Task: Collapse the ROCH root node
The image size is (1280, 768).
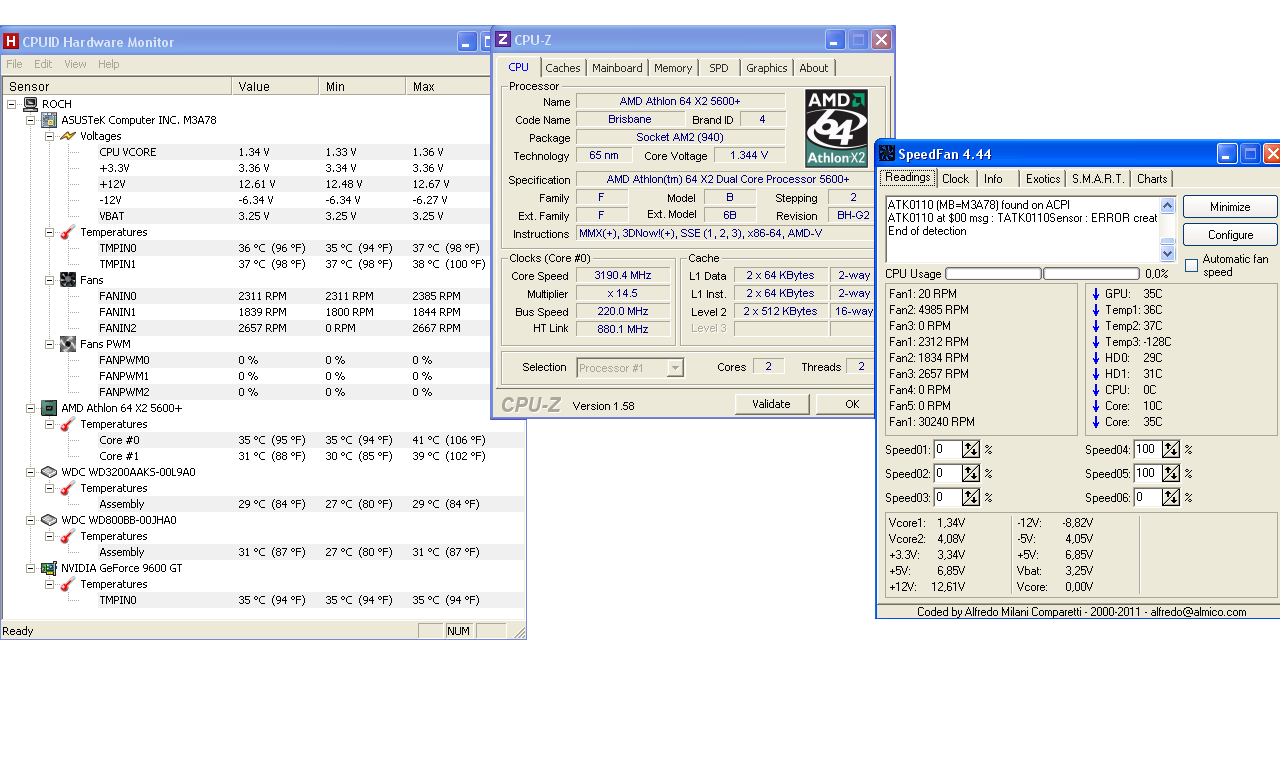Action: pos(12,104)
